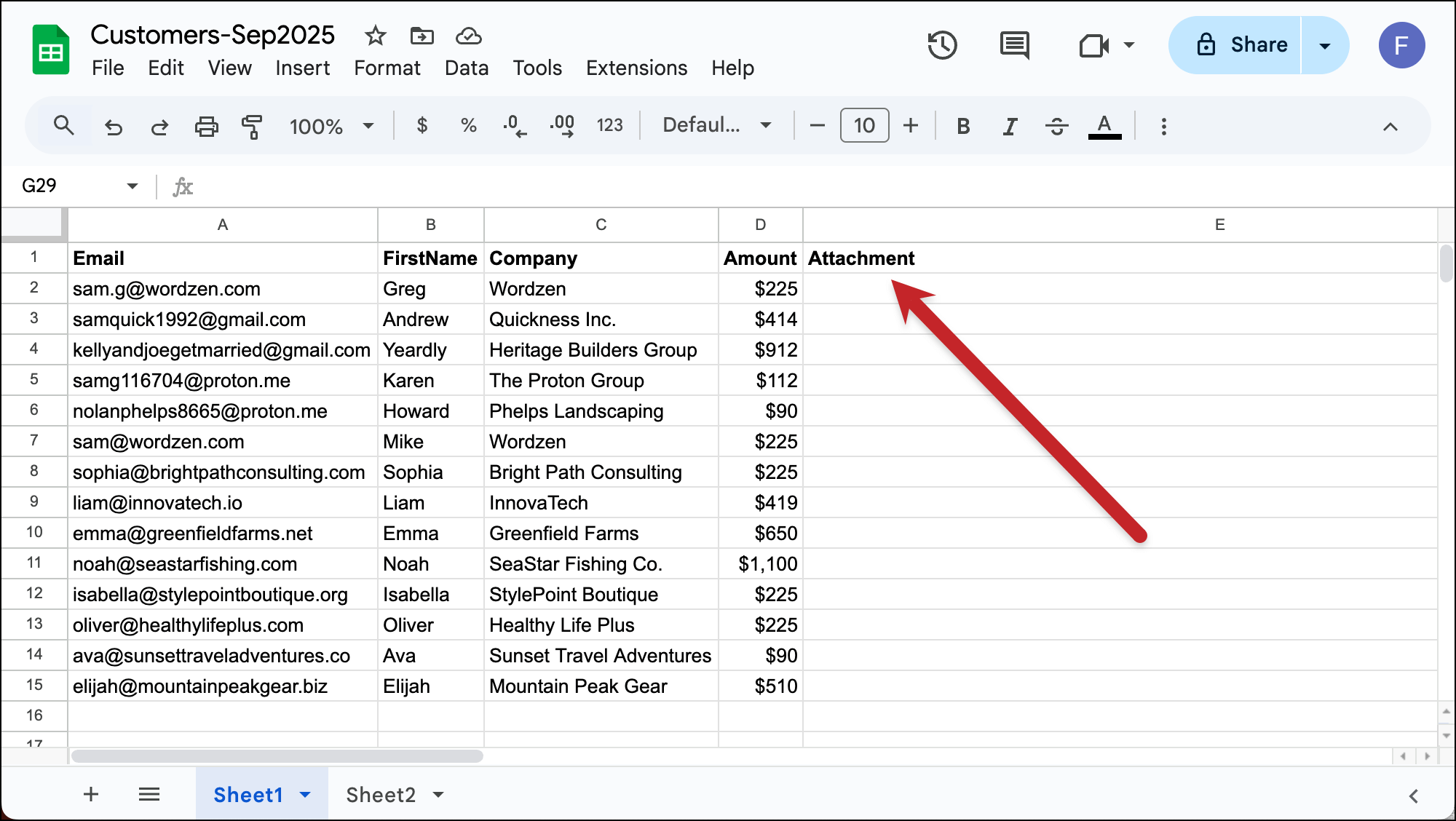Toggle bold formatting
The height and width of the screenshot is (821, 1456).
[962, 125]
